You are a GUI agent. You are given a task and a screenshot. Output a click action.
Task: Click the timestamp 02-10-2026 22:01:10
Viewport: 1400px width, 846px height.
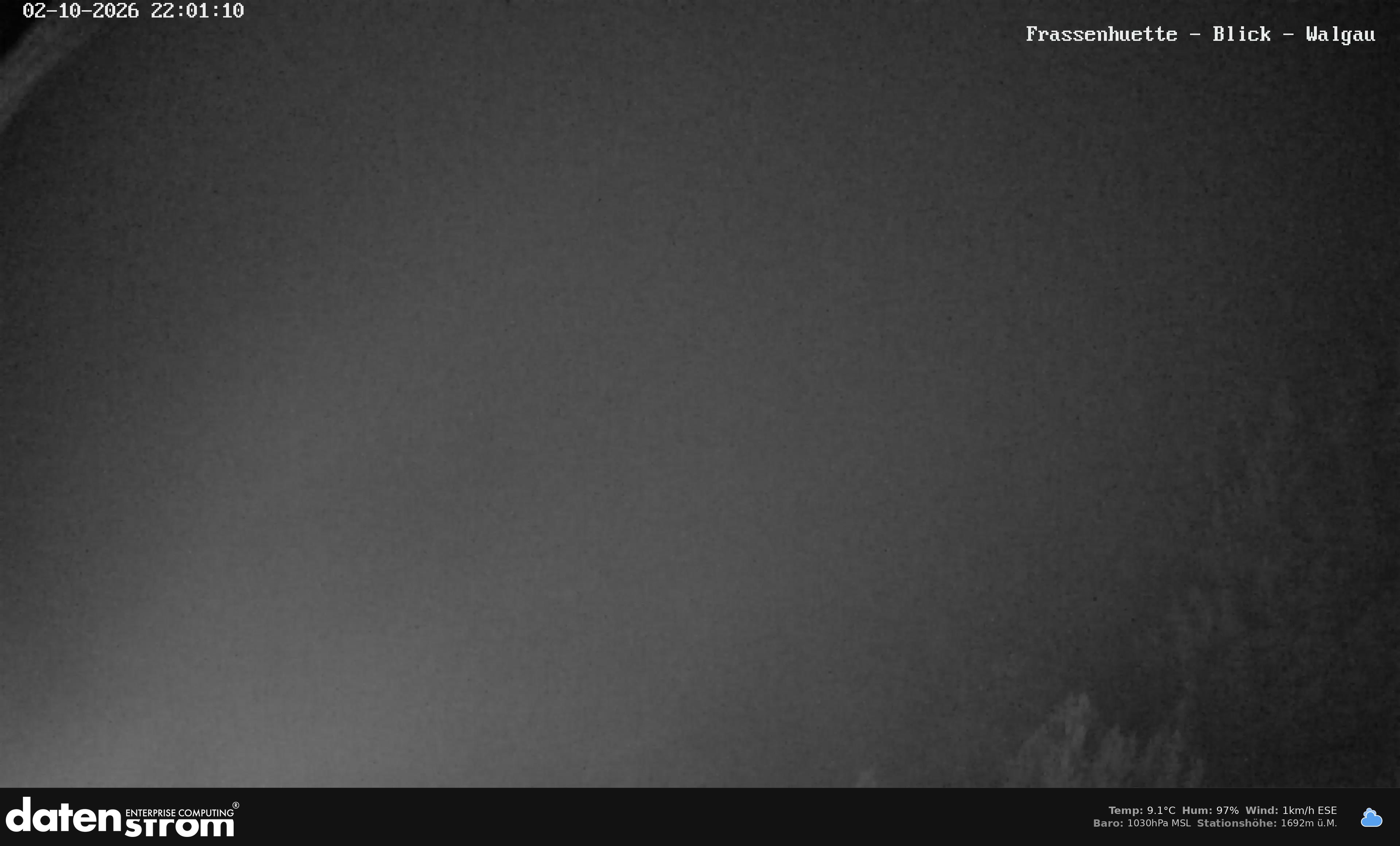[x=133, y=11]
